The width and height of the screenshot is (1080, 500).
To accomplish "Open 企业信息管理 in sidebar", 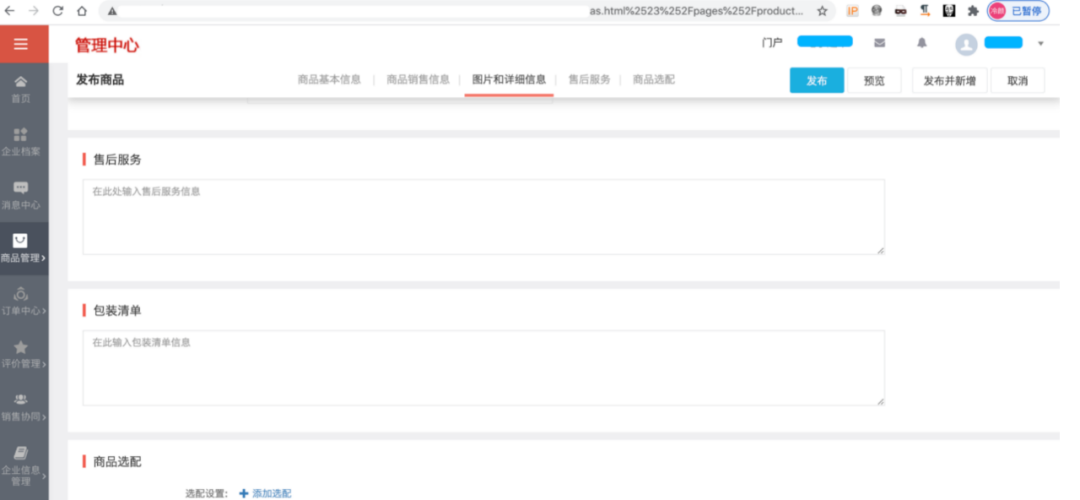I will (x=23, y=466).
